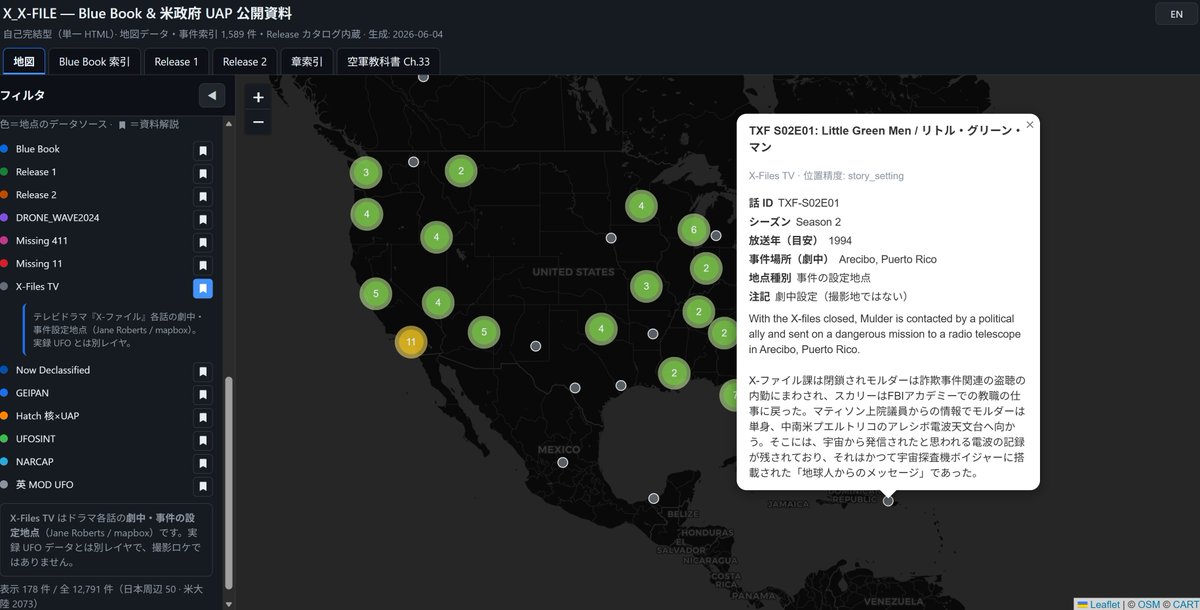Click the フィルタ panel heading
Viewport: 1200px width, 610px height.
coord(22,95)
